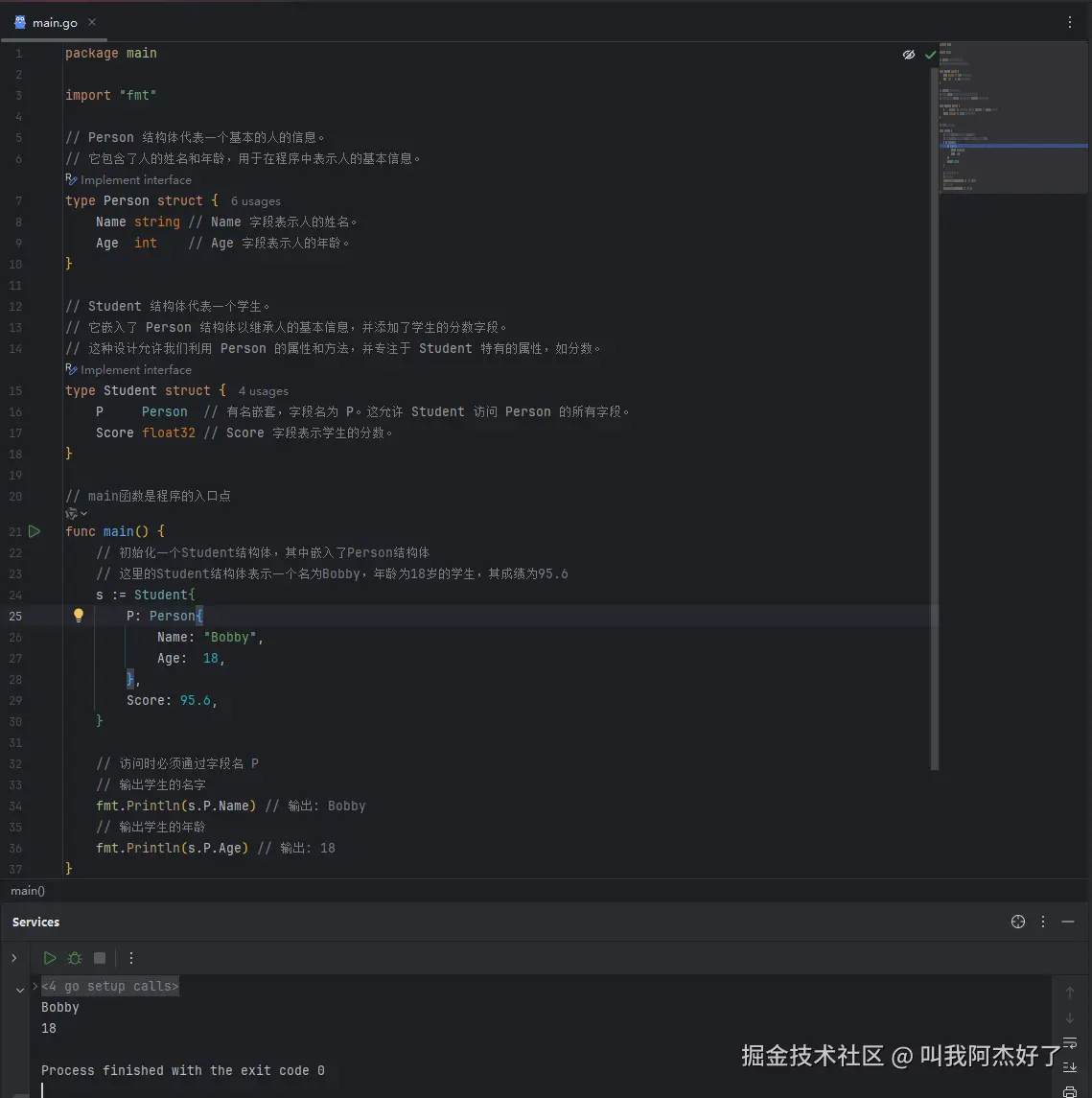Start debugging with the bug icon

pos(75,958)
